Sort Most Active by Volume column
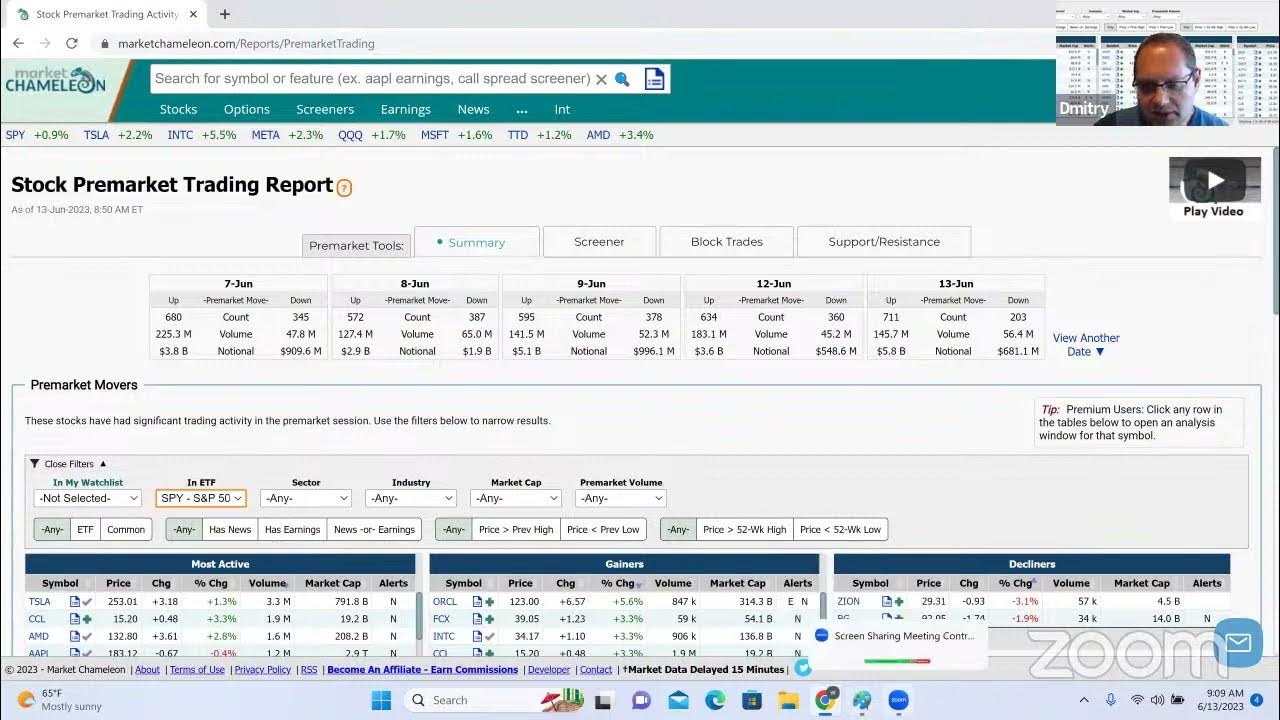Screen dimensions: 1280x720 (x=267, y=583)
